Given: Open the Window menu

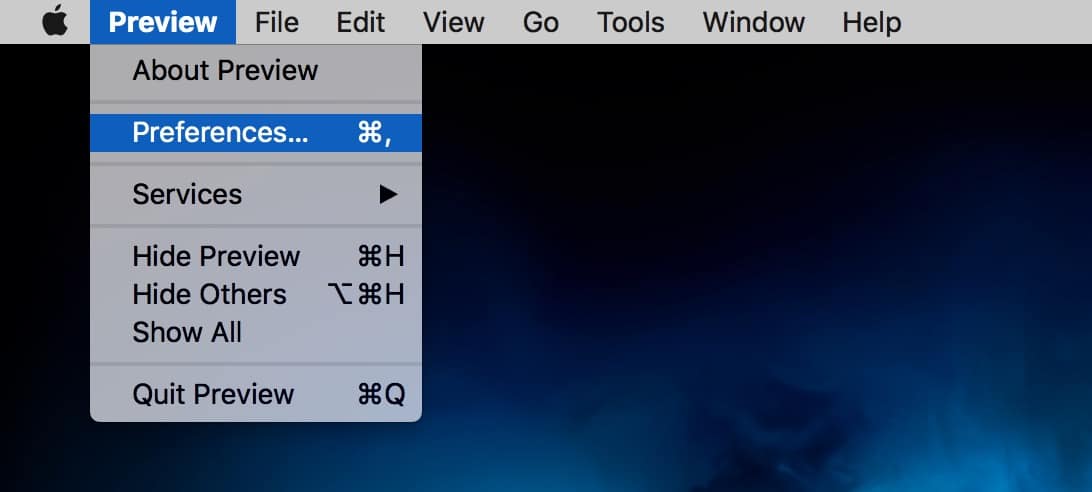Looking at the screenshot, I should 752,22.
